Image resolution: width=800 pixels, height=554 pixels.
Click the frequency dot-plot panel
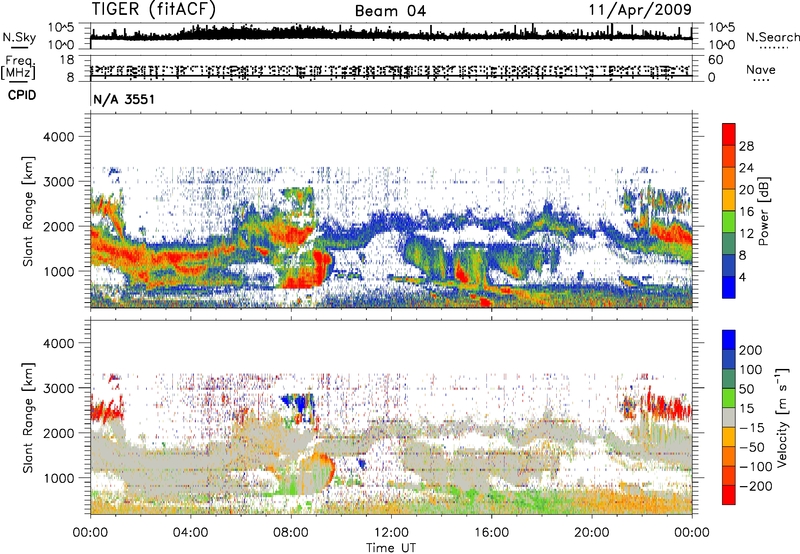point(391,69)
